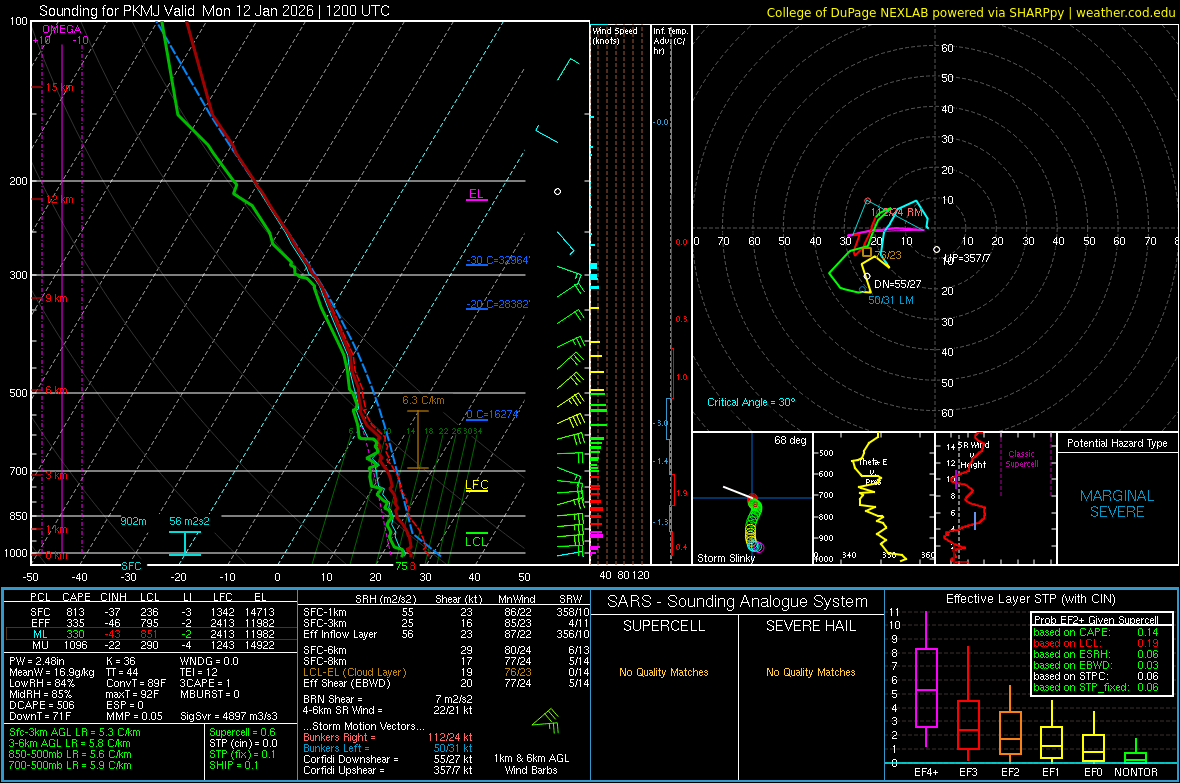Click the 'Classic Supercell' marker label

pos(1022,459)
